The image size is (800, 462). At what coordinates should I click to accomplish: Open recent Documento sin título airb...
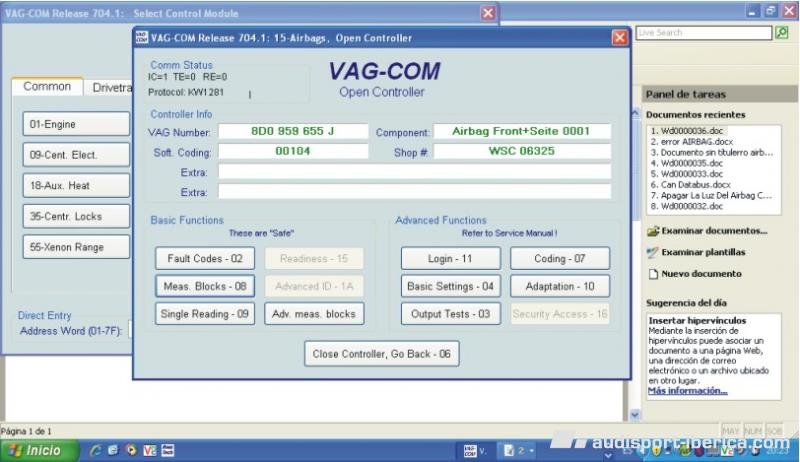(x=712, y=152)
